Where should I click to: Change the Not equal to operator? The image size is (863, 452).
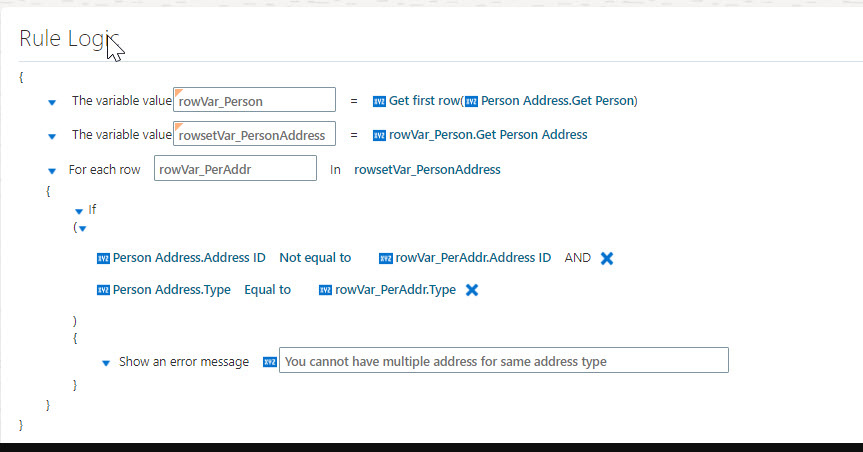coord(315,258)
